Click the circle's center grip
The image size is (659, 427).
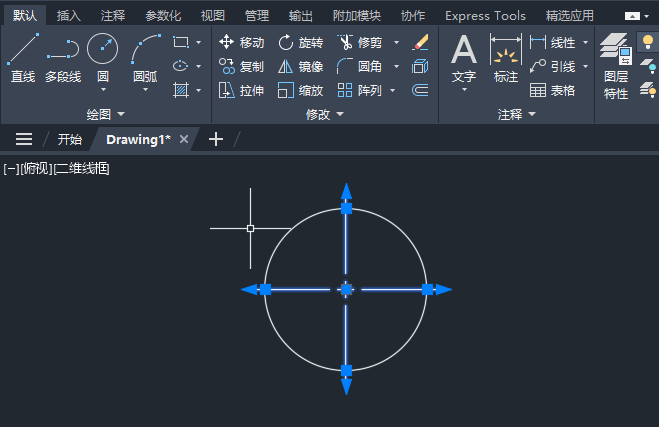[x=346, y=289]
